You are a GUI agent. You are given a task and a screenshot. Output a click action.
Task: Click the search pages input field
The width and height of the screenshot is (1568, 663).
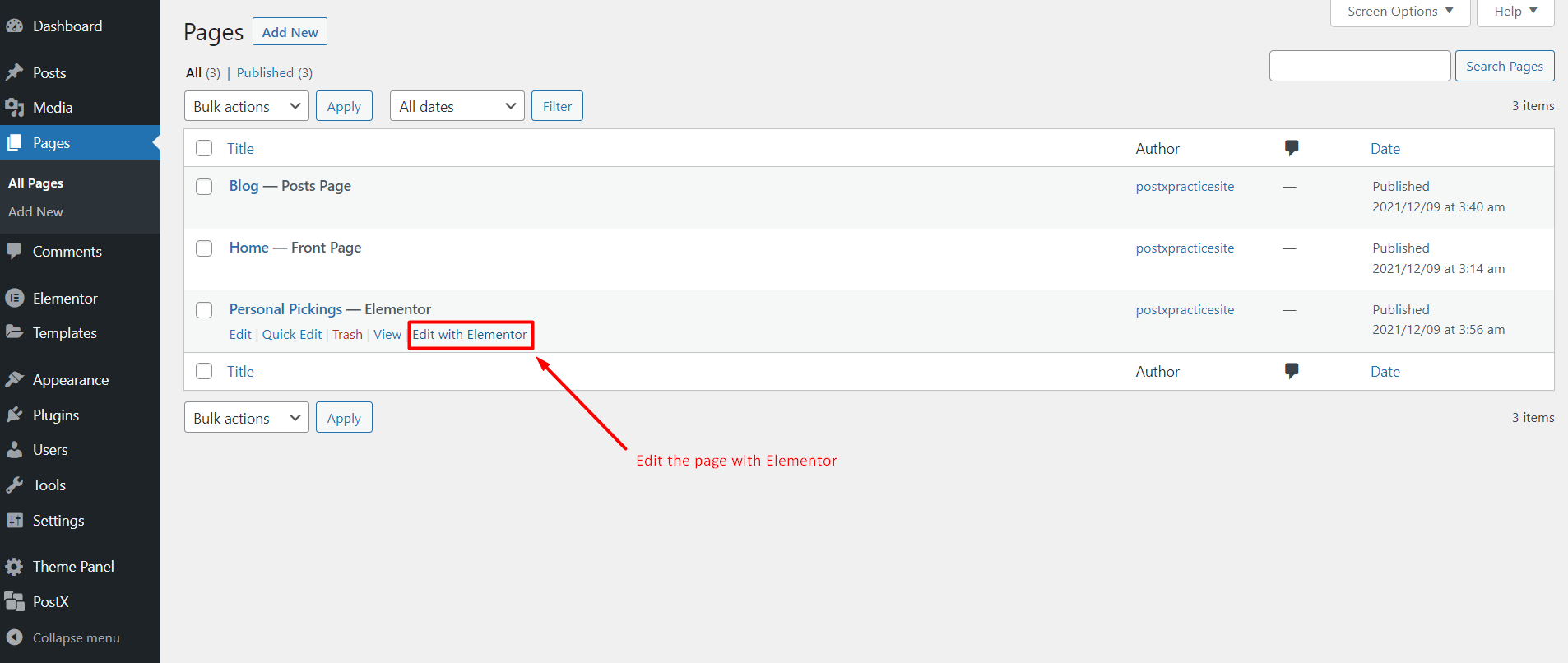coord(1360,66)
